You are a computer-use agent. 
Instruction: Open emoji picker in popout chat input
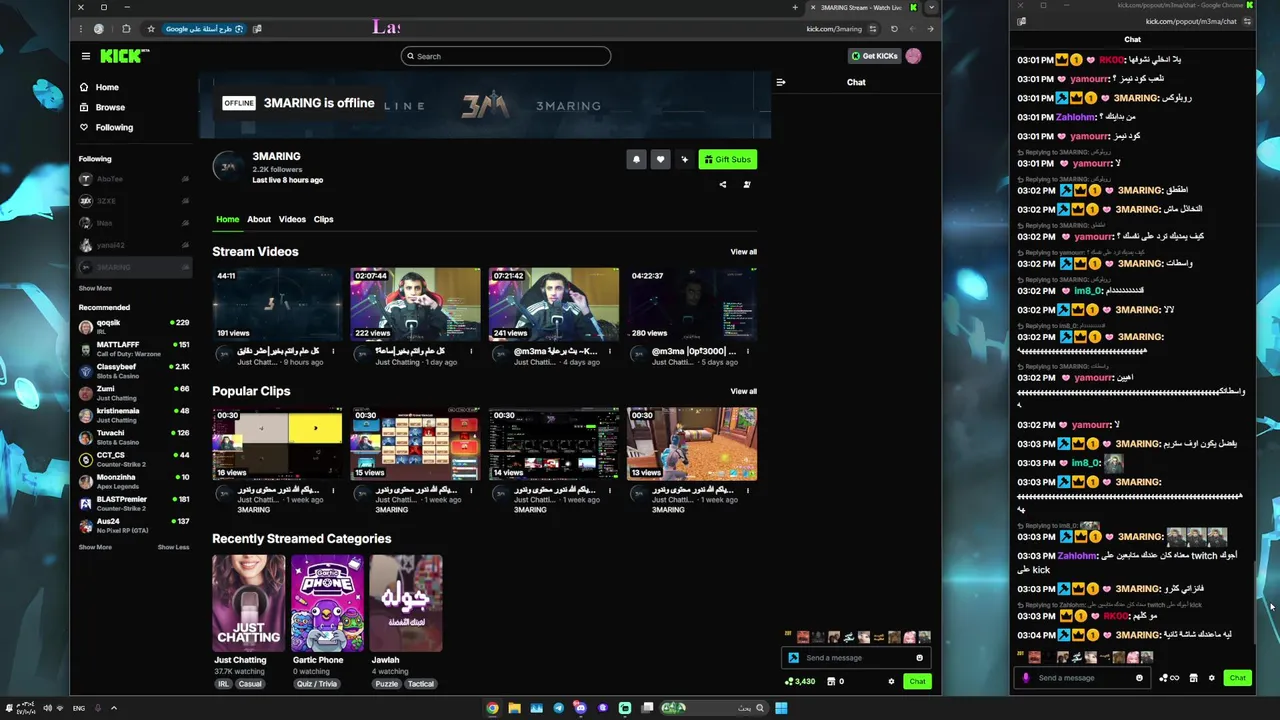point(1139,678)
